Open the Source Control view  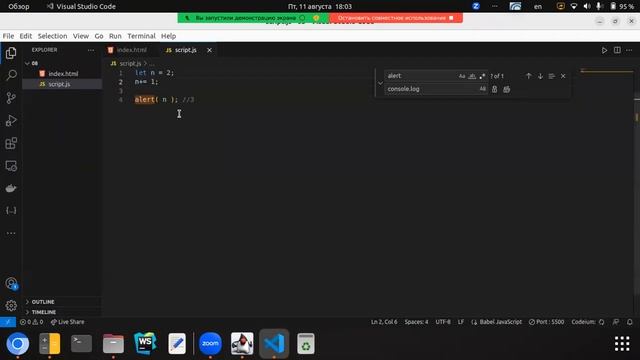11,98
